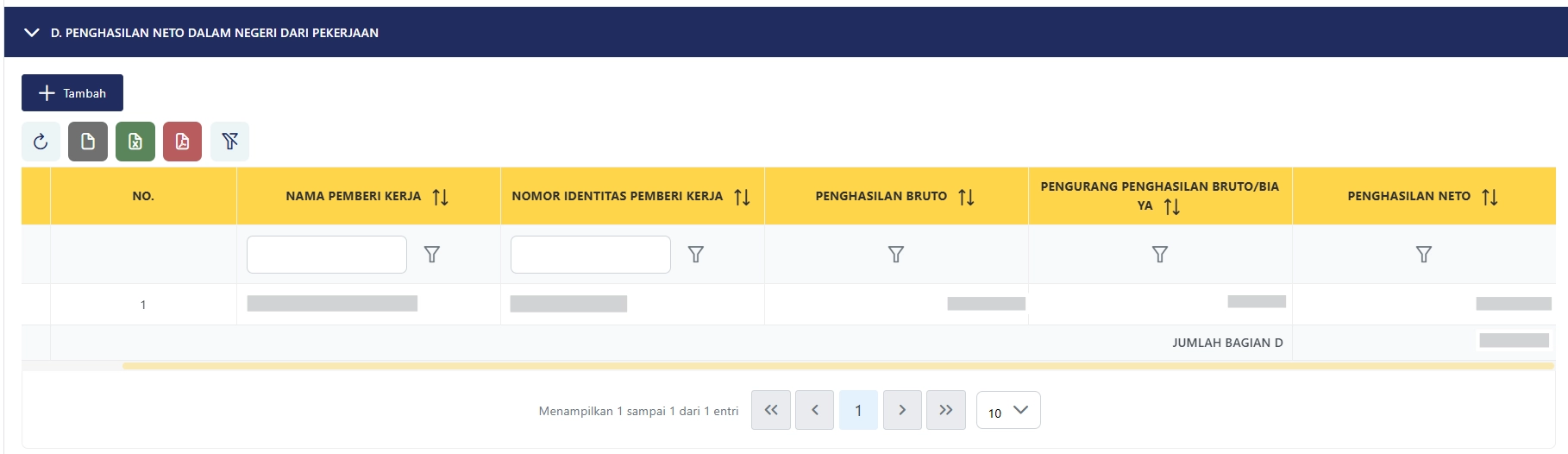The height and width of the screenshot is (454, 1568).
Task: Sort by Penghasilan Neto column
Action: point(1490,197)
